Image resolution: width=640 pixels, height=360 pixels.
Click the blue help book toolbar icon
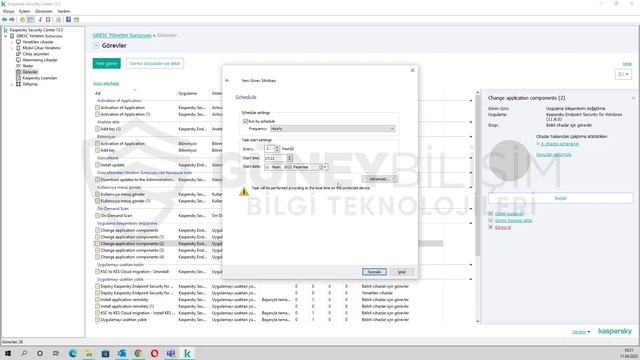tap(69, 20)
